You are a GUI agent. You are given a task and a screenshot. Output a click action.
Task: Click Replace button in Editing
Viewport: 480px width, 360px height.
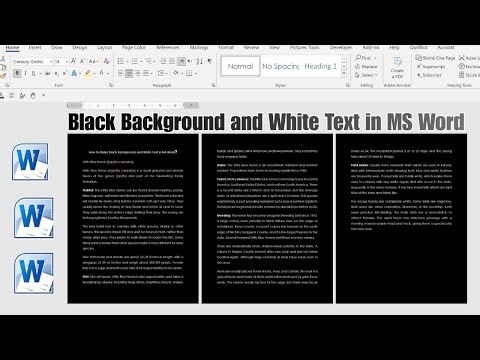pyautogui.click(x=366, y=67)
